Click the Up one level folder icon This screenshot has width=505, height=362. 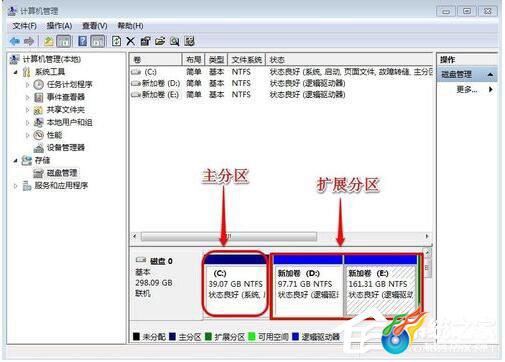click(49, 41)
